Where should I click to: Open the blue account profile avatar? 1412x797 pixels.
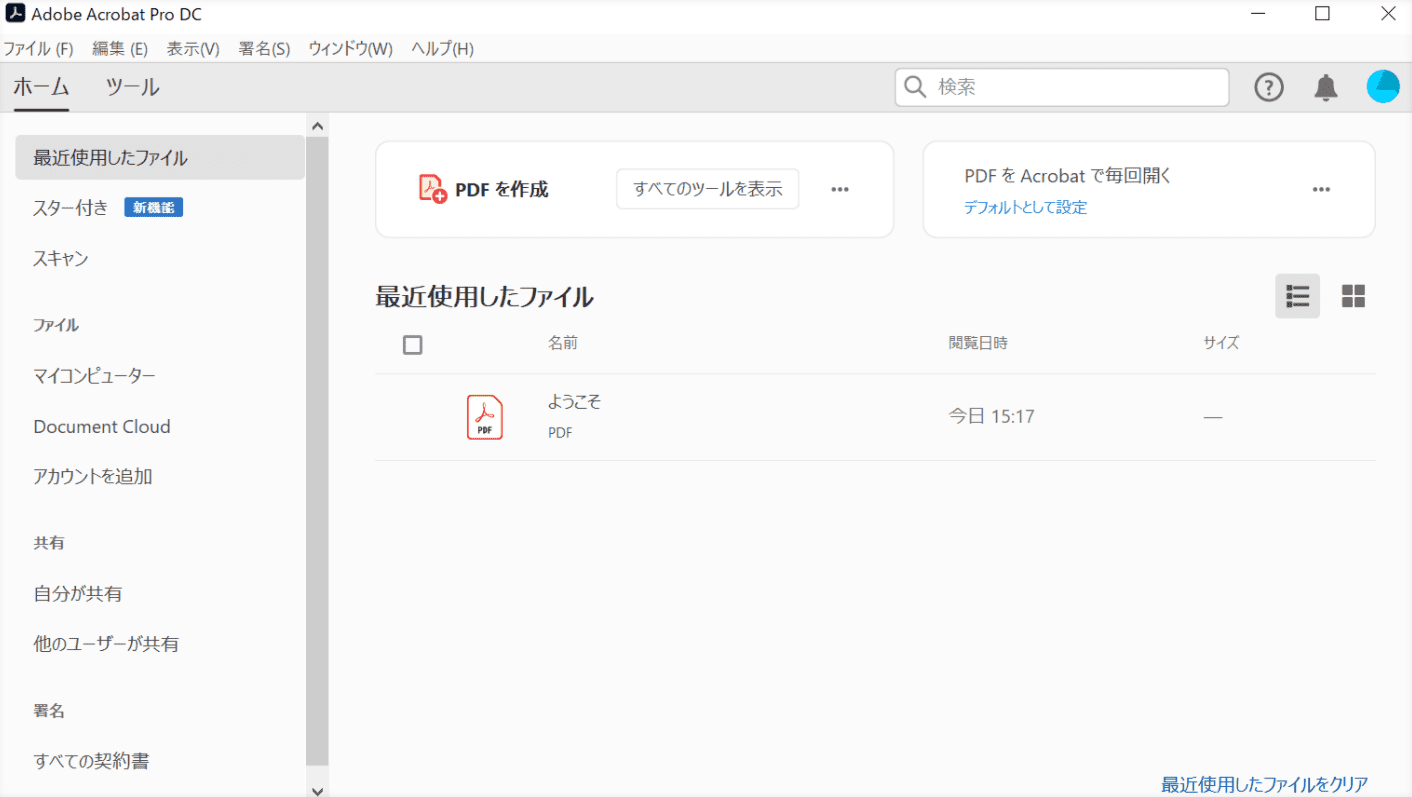1383,87
